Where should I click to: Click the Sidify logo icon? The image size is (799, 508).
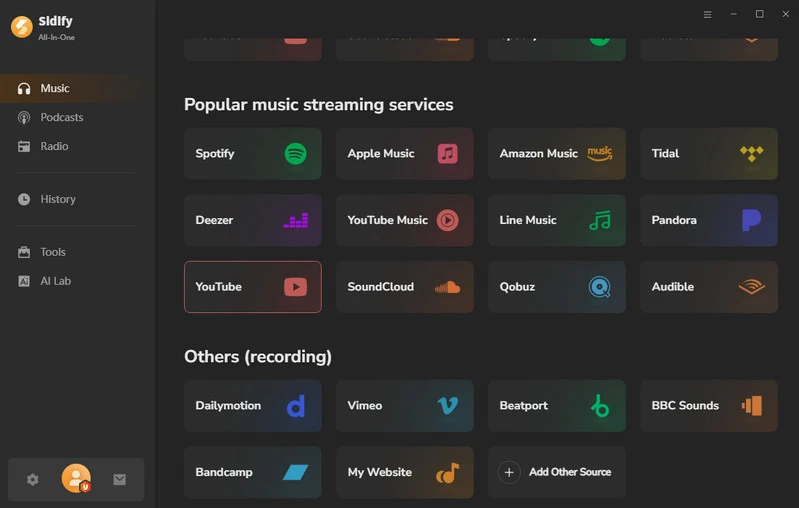[22, 27]
